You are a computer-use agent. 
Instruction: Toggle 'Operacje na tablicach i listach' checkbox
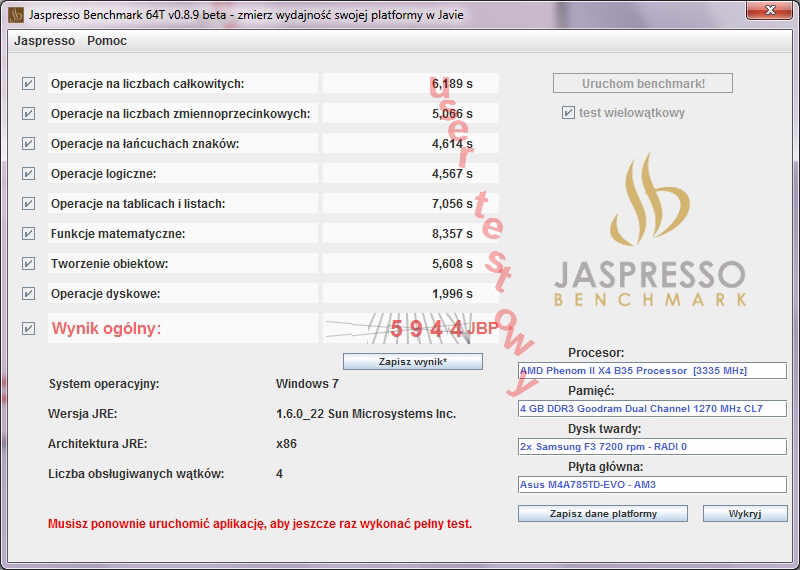click(29, 204)
